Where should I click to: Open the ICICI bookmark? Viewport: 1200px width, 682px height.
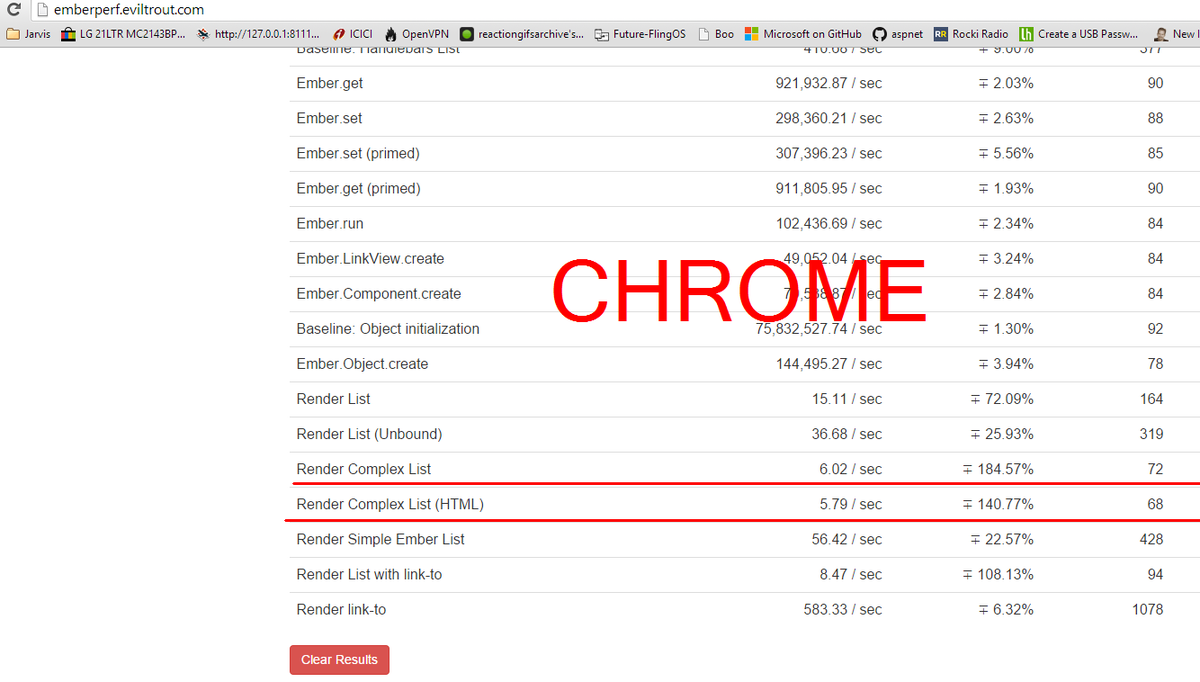[x=352, y=34]
